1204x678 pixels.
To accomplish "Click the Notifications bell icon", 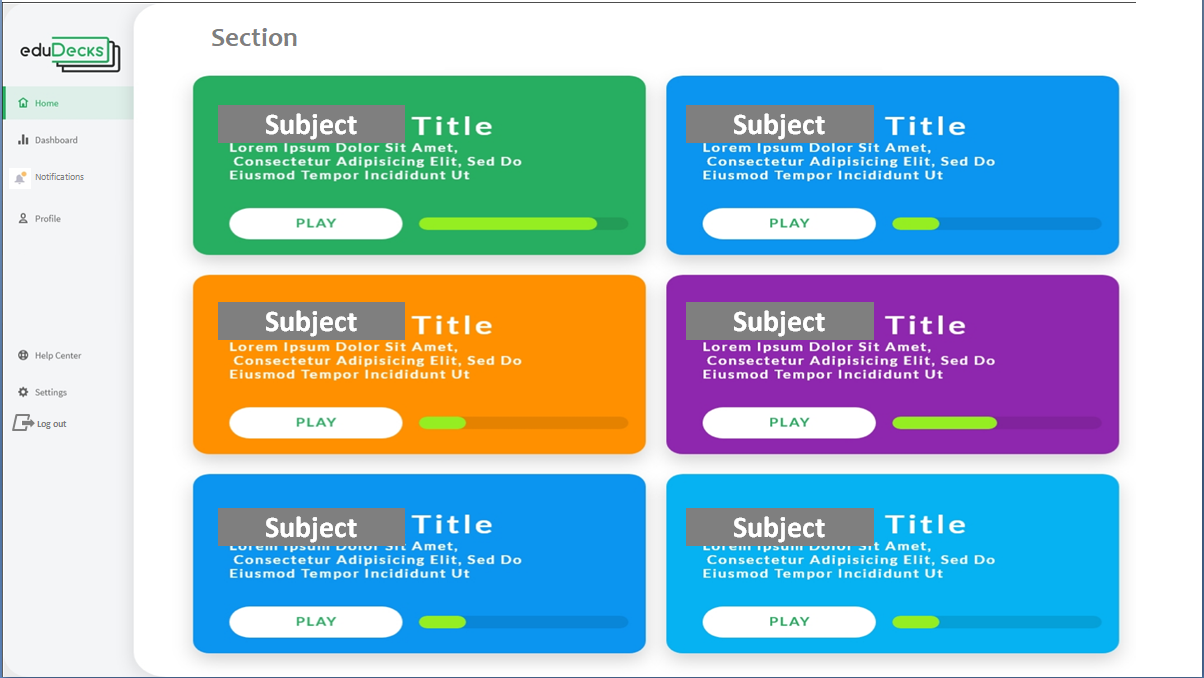I will pyautogui.click(x=20, y=178).
